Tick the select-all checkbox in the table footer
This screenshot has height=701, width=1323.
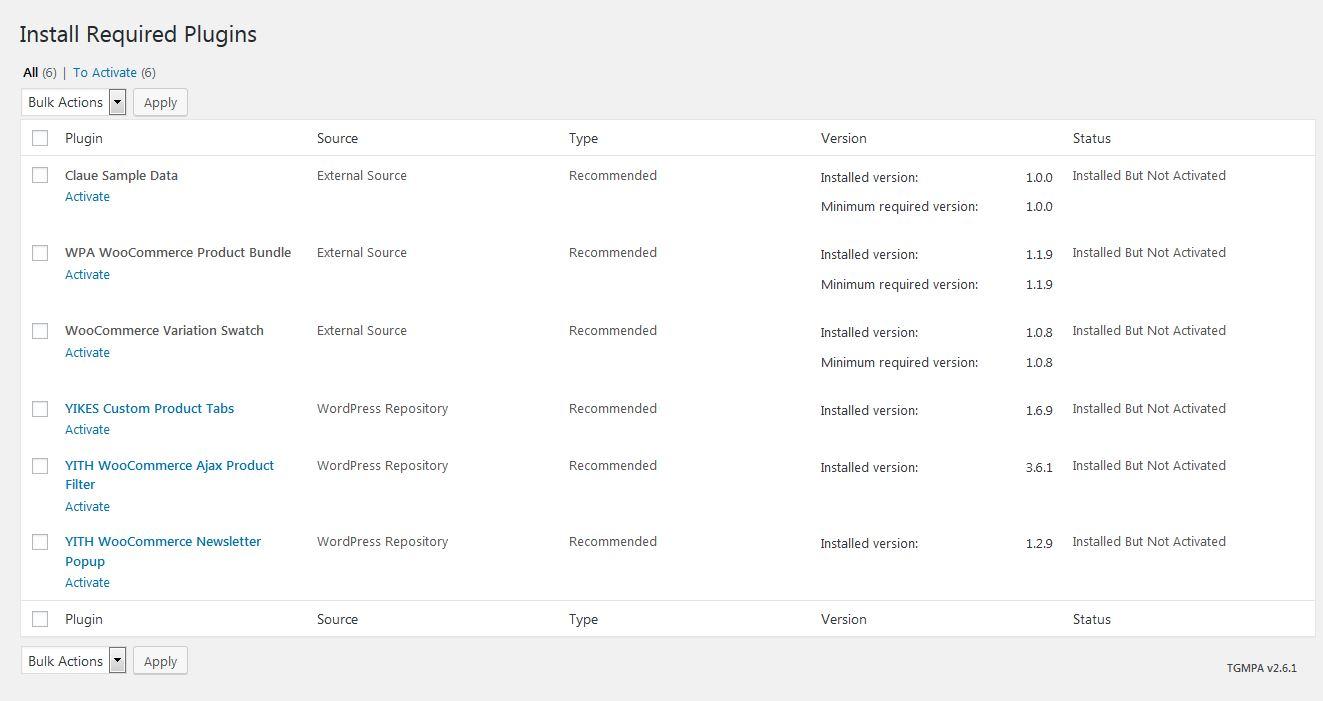[x=40, y=619]
